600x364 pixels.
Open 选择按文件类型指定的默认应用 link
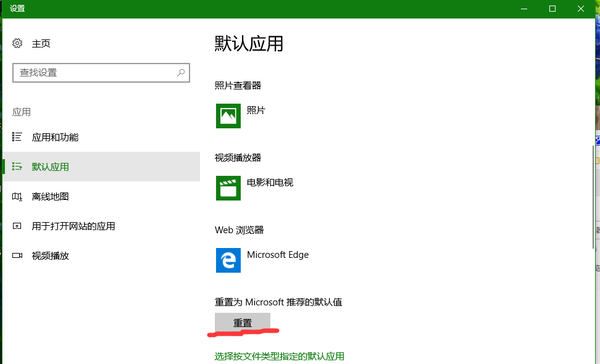279,356
